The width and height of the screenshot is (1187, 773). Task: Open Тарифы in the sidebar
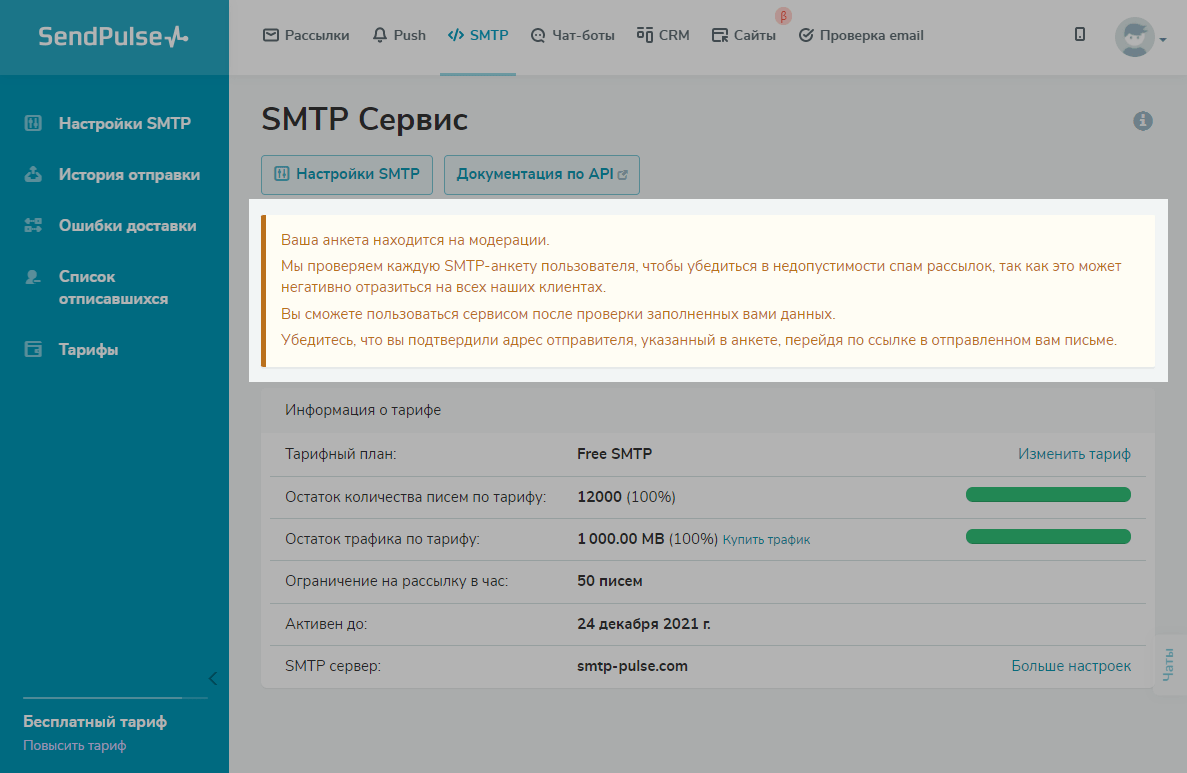88,350
